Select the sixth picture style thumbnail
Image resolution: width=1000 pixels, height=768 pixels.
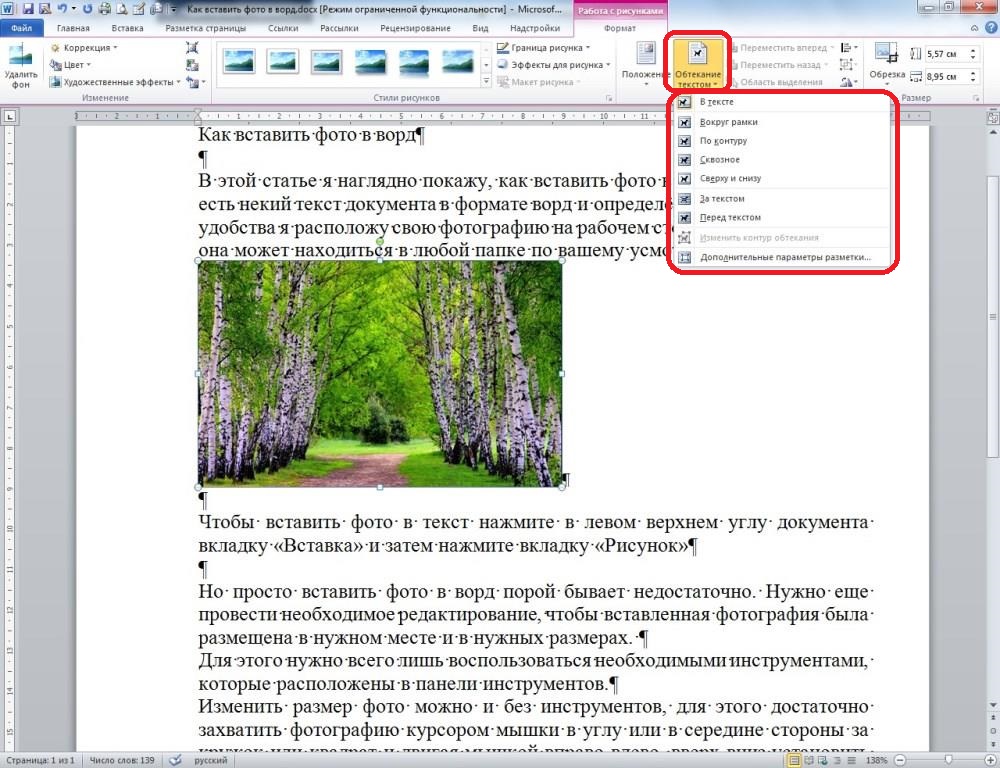click(x=458, y=63)
